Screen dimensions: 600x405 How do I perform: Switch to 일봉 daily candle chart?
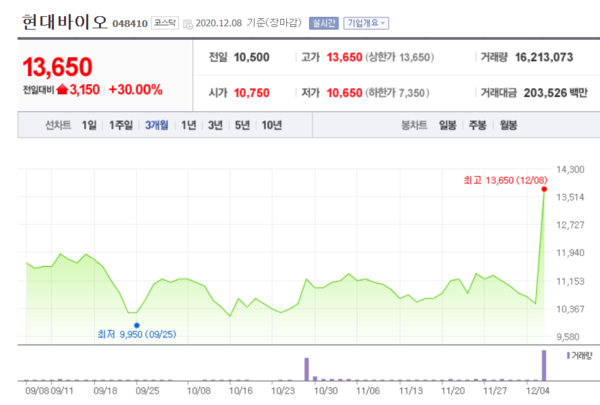coord(448,125)
